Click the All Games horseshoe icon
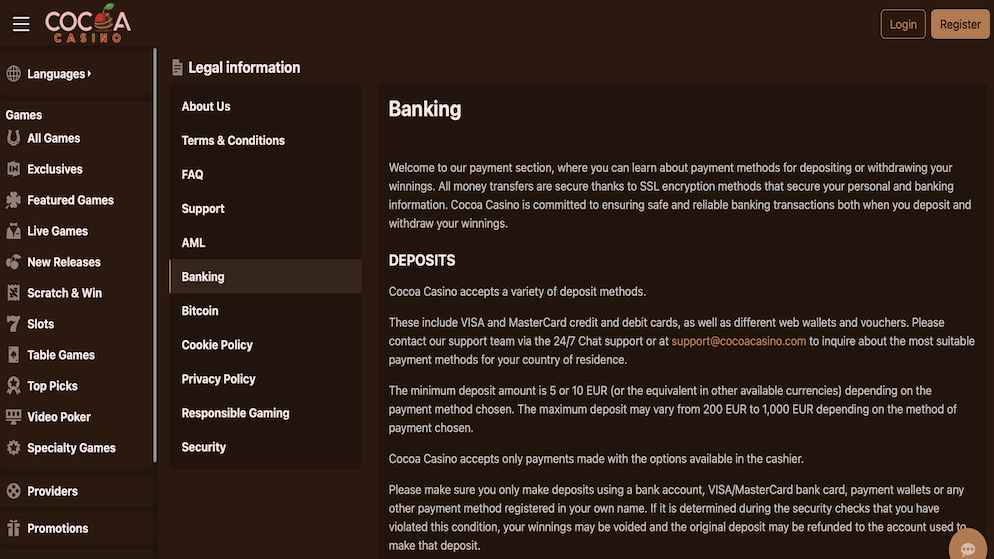The width and height of the screenshot is (994, 559). click(x=14, y=138)
